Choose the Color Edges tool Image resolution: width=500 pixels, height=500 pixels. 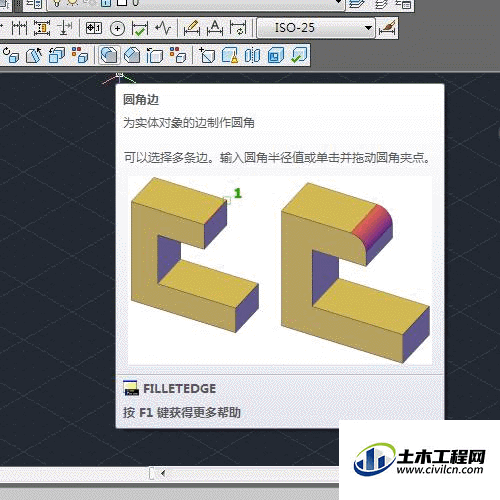177,55
